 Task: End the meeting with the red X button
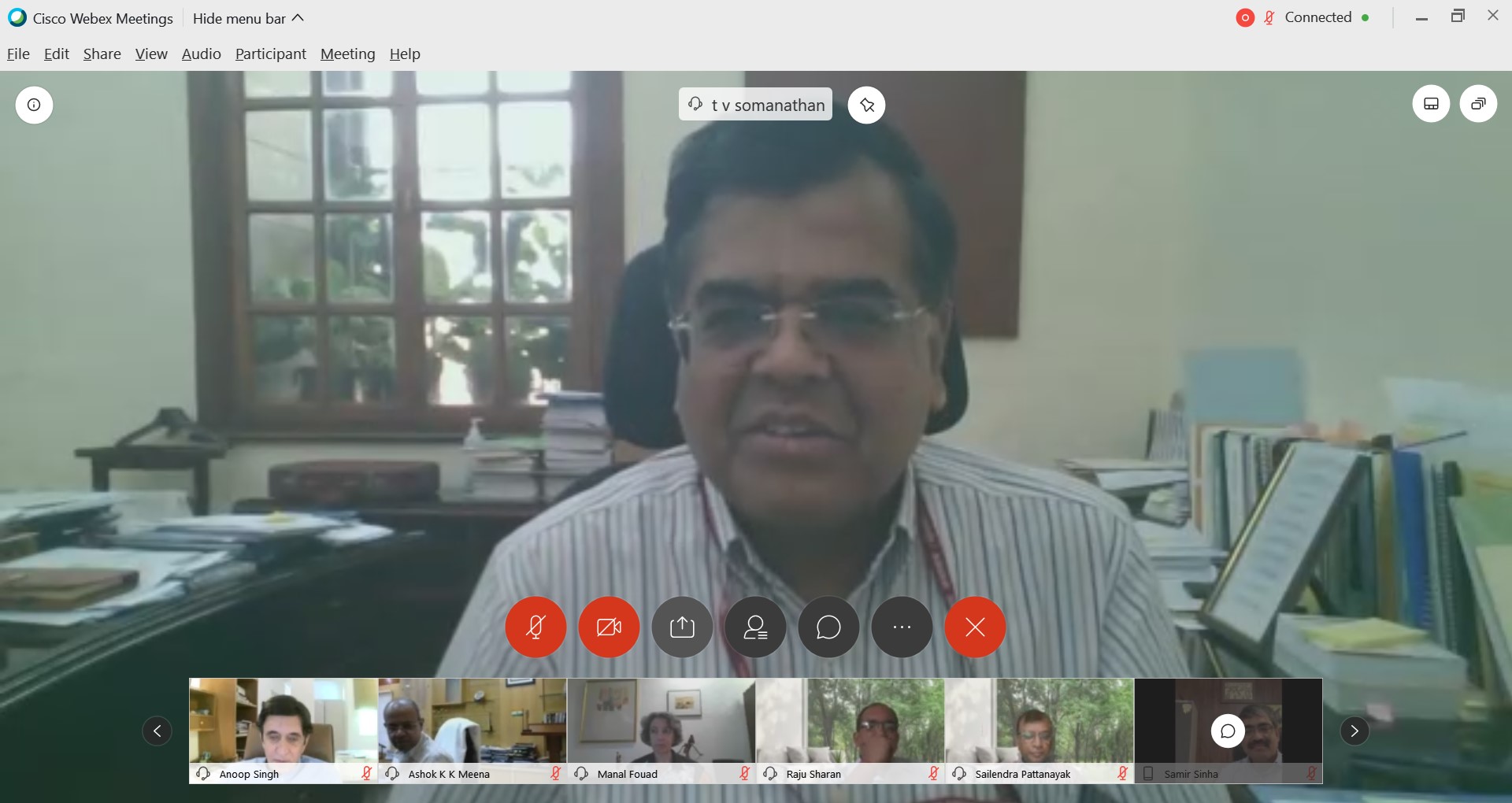[x=975, y=627]
